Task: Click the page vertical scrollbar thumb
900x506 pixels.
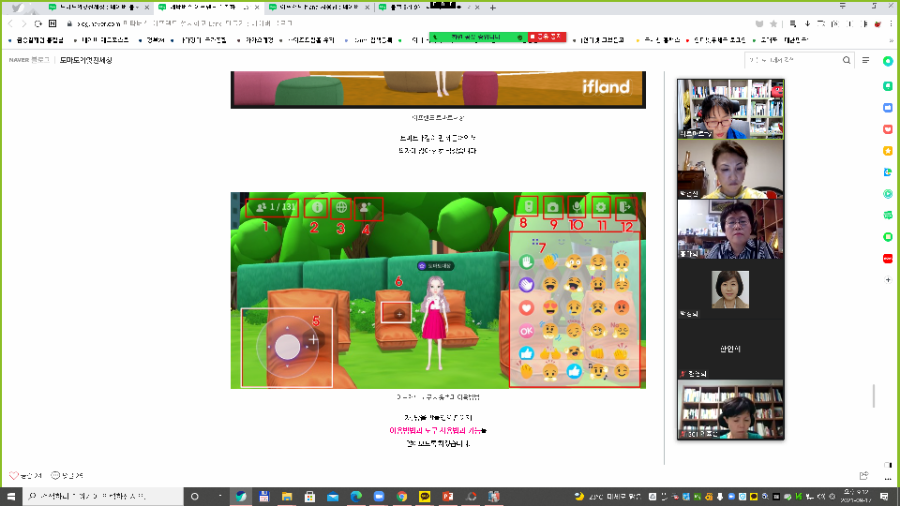Action: 874,396
